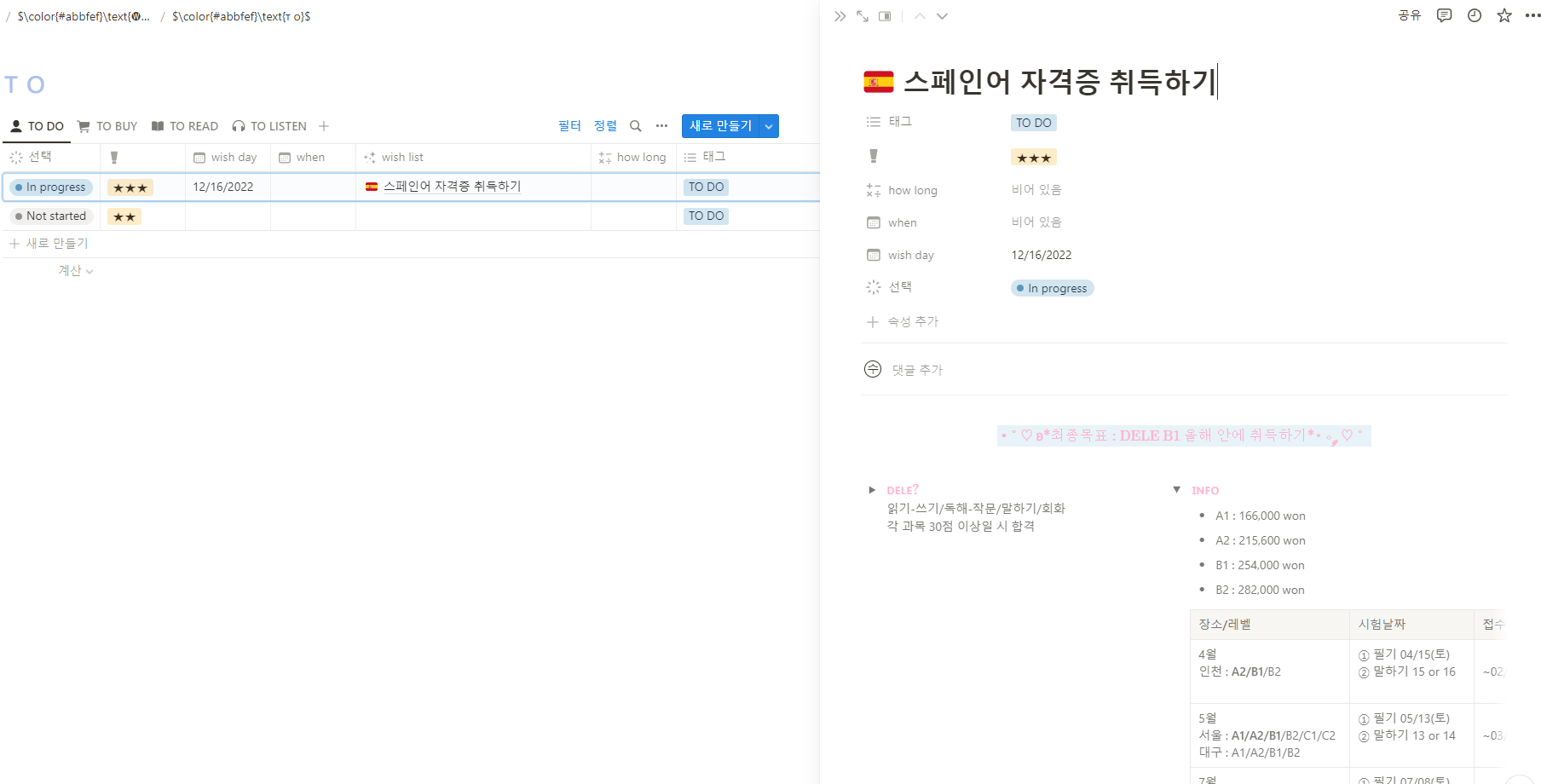The width and height of the screenshot is (1541, 784).
Task: Go to next page with down chevron
Action: pyautogui.click(x=942, y=16)
